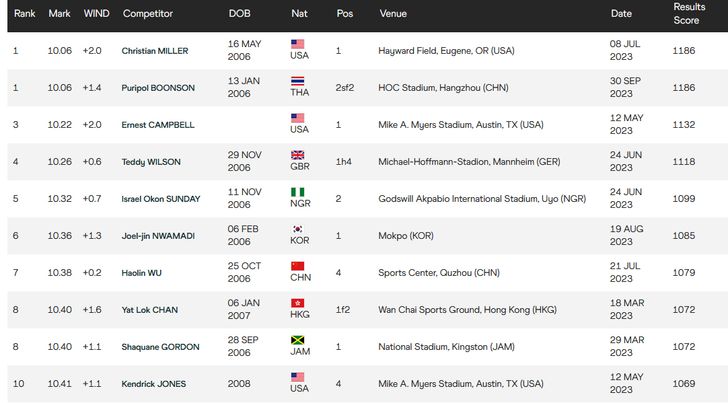Screen dimensions: 728x403
Task: Open Shaquane GORDON's athlete profile
Action: tap(160, 347)
